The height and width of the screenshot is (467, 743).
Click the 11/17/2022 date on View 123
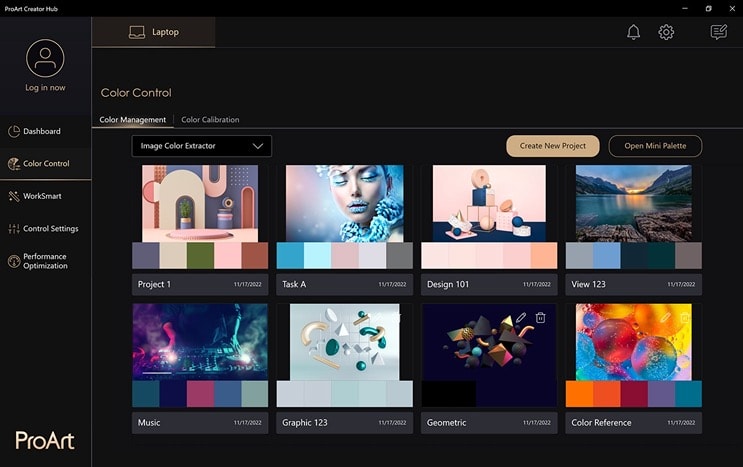coord(681,284)
